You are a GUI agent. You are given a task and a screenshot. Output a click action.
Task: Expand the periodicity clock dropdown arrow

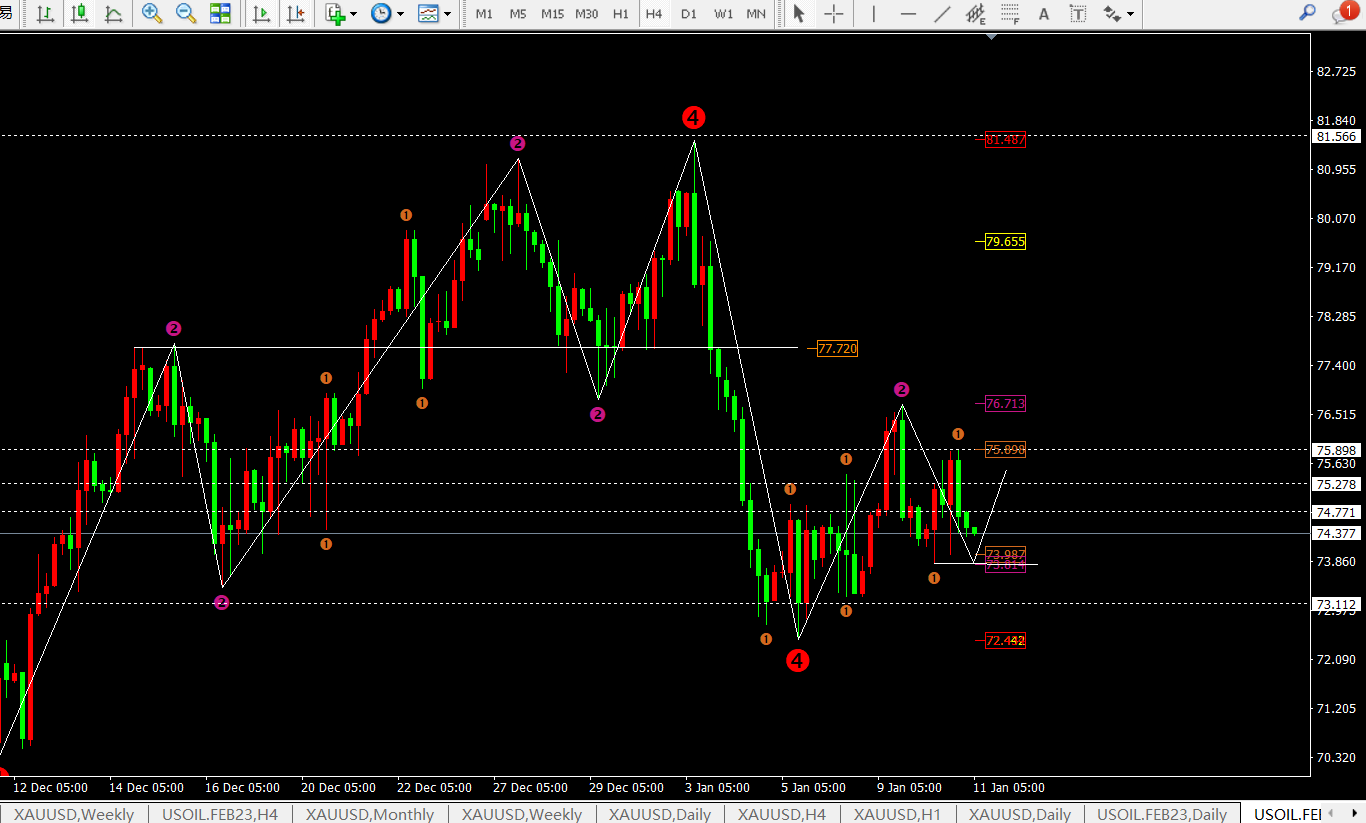pyautogui.click(x=401, y=14)
